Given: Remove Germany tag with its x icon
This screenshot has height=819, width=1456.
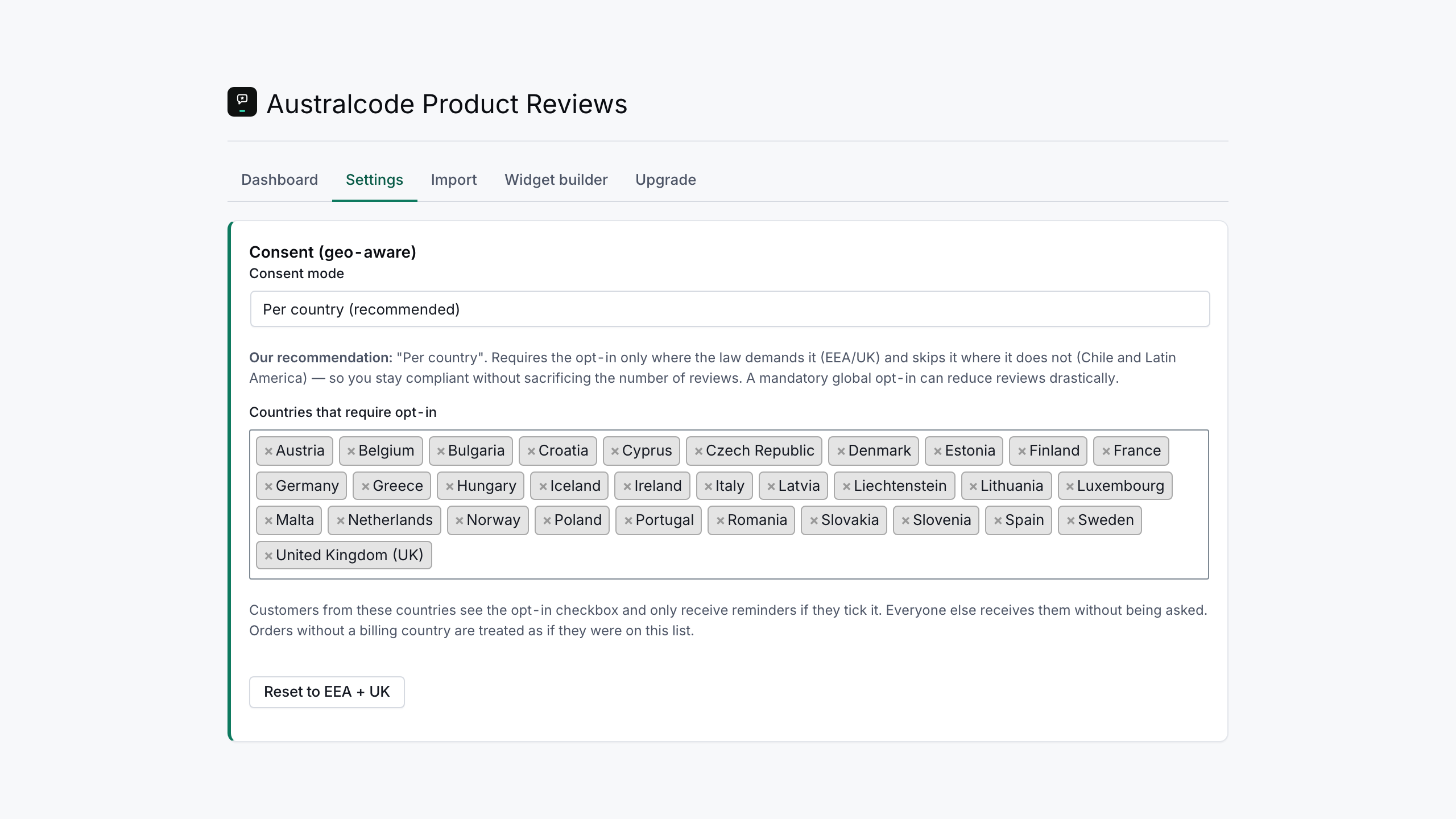Looking at the screenshot, I should tap(268, 486).
